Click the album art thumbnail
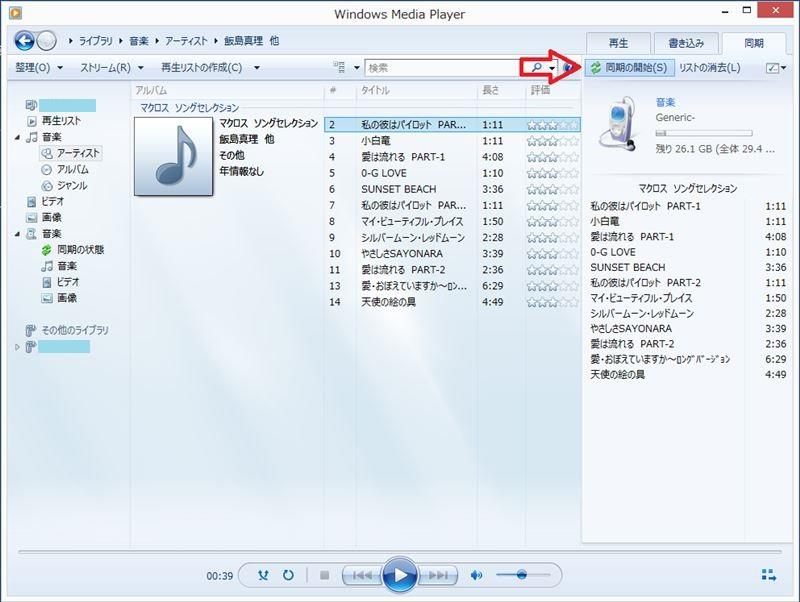800x602 pixels. (173, 156)
